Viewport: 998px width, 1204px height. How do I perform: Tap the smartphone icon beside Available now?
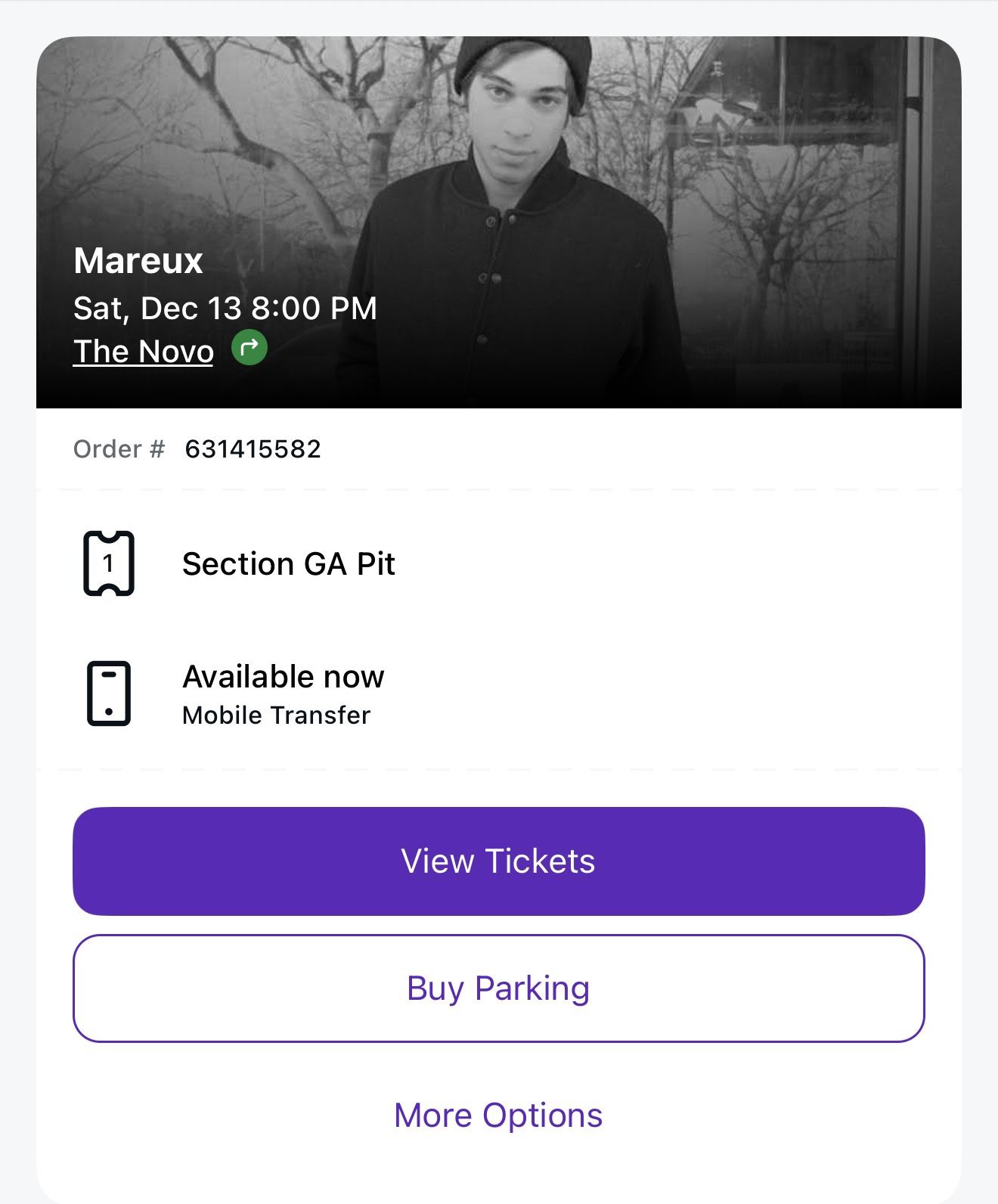pos(108,695)
